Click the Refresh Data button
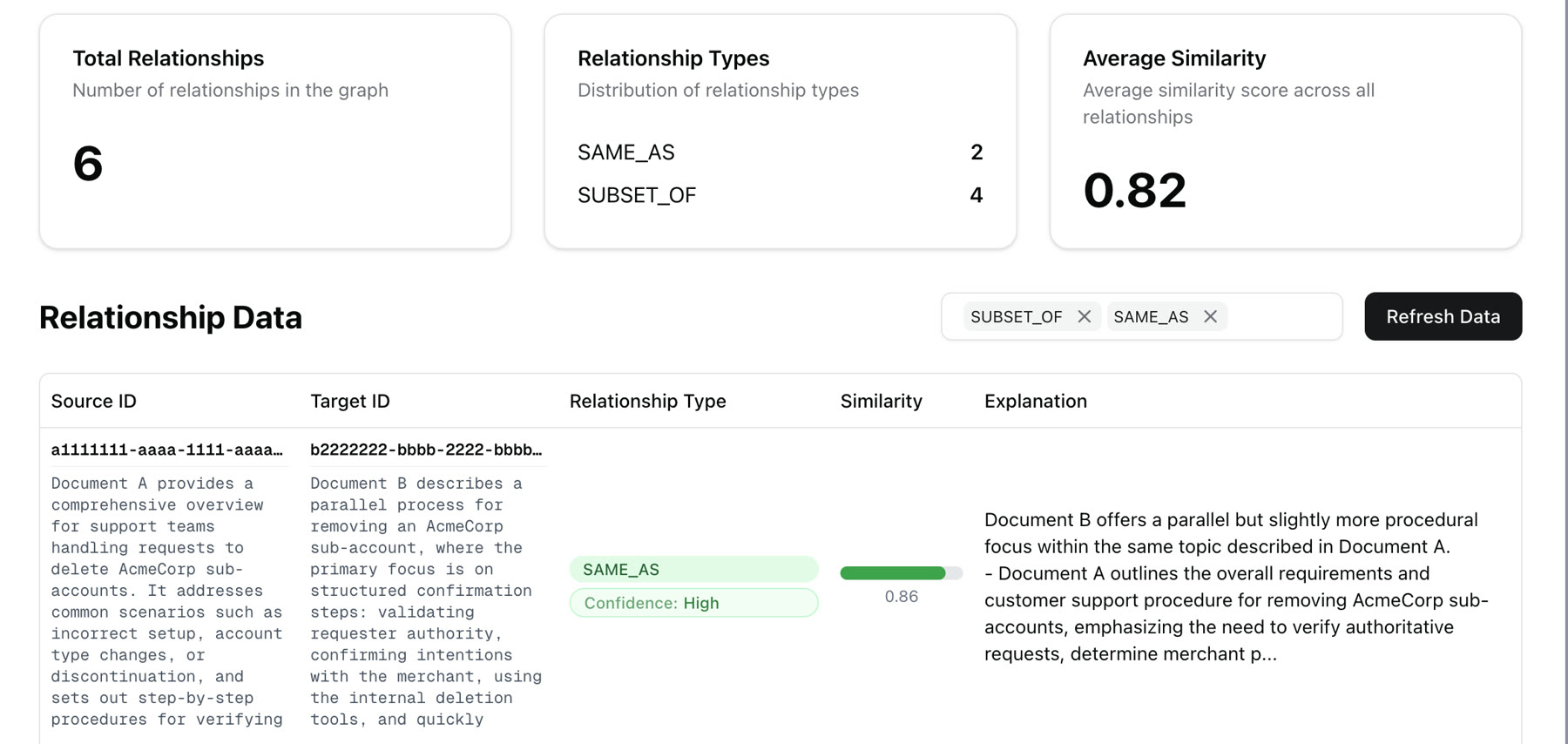This screenshot has height=744, width=1568. tap(1443, 316)
